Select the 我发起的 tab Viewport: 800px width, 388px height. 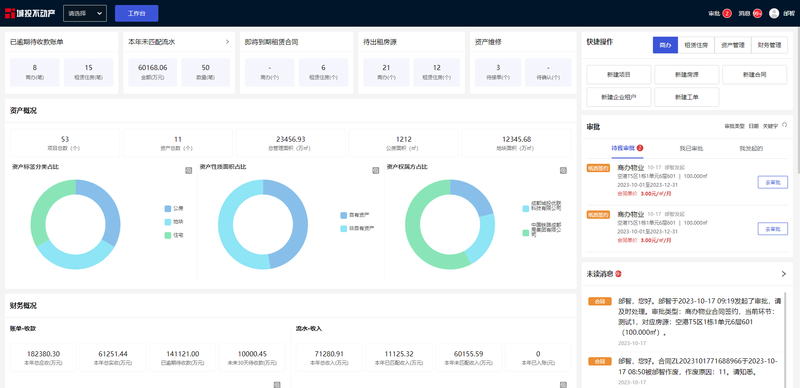(751, 149)
